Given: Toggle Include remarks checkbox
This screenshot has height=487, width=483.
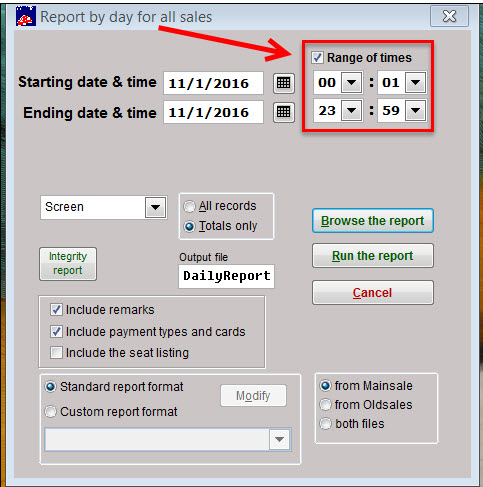Looking at the screenshot, I should [x=56, y=310].
